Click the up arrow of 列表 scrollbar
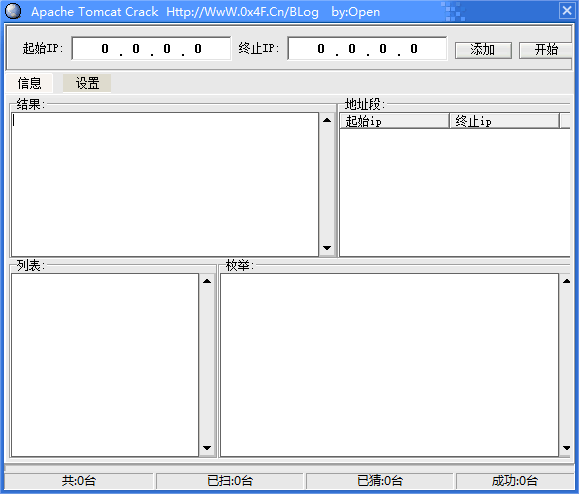The width and height of the screenshot is (579, 494). (x=207, y=281)
